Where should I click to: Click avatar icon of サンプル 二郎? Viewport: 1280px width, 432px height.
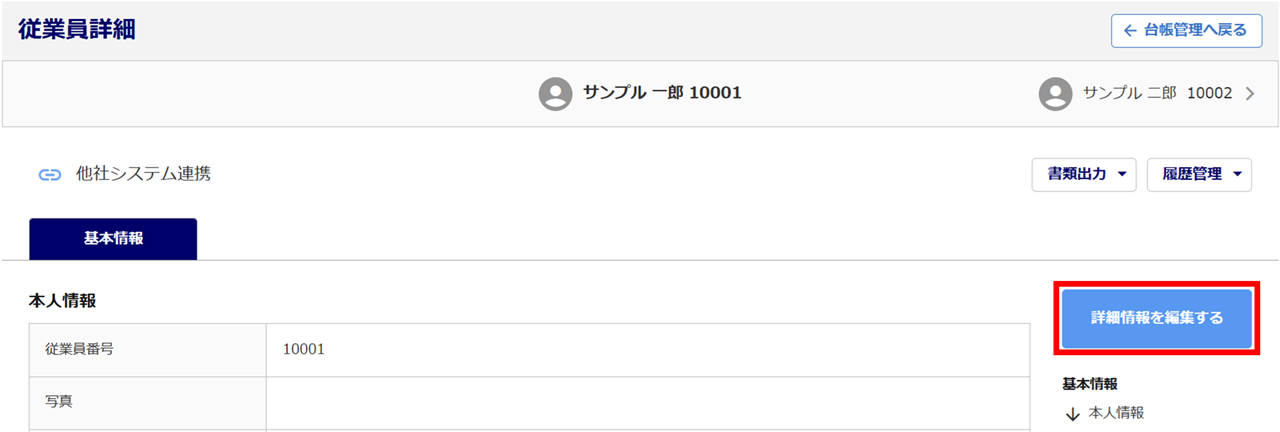click(1055, 94)
